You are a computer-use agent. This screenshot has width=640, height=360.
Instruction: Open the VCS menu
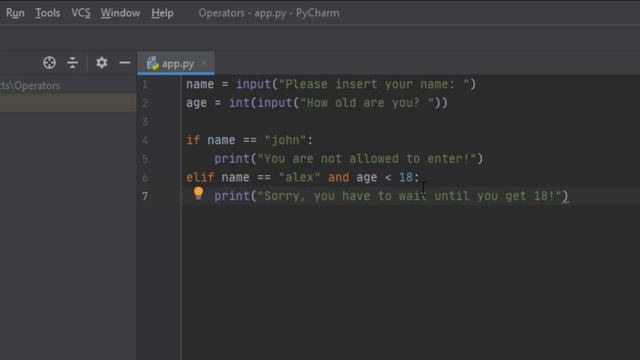[x=81, y=13]
